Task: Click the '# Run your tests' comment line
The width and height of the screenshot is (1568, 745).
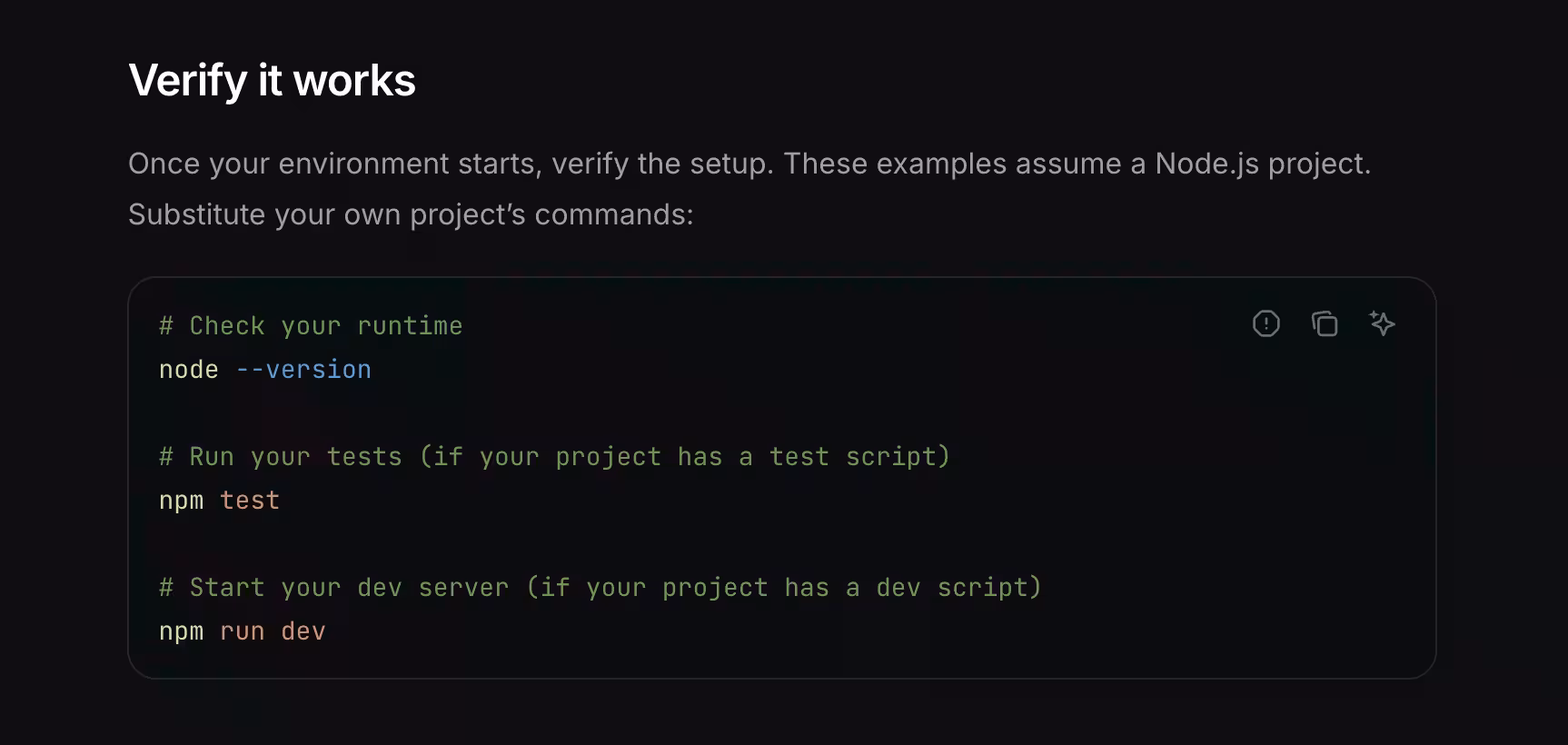Action: pyautogui.click(x=554, y=456)
